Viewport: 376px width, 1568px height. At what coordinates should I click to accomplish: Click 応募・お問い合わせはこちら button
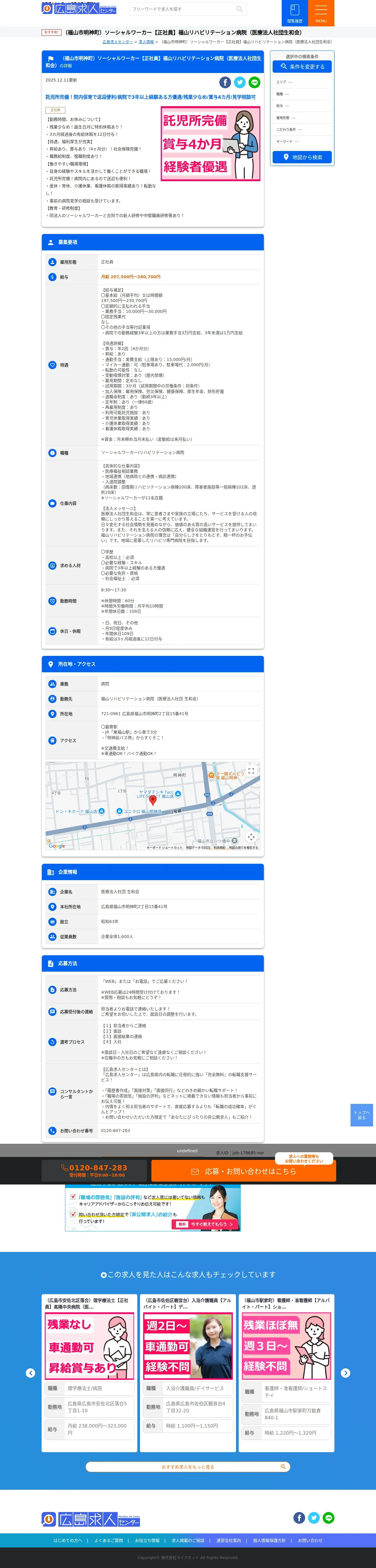pos(243,1171)
